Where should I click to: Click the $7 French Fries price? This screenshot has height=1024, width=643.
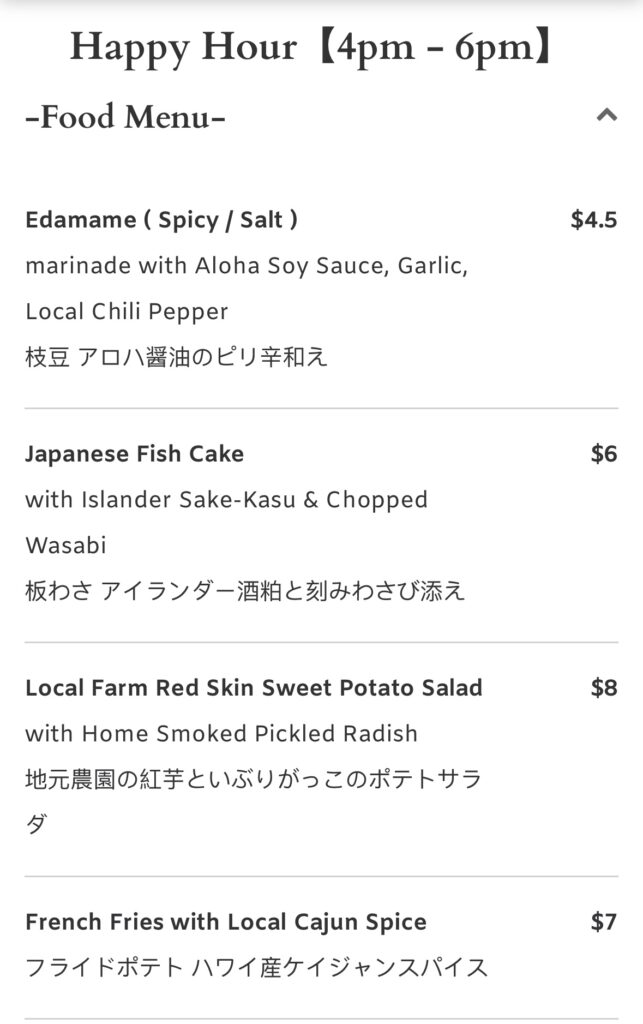click(x=604, y=922)
